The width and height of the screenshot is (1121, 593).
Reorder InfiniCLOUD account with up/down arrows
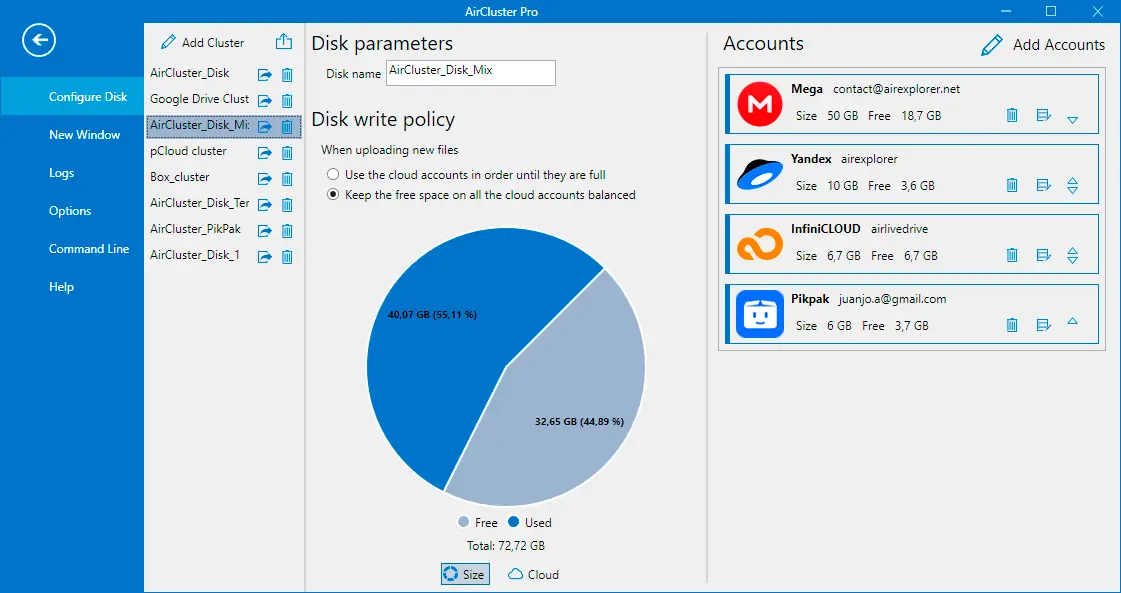tap(1072, 255)
